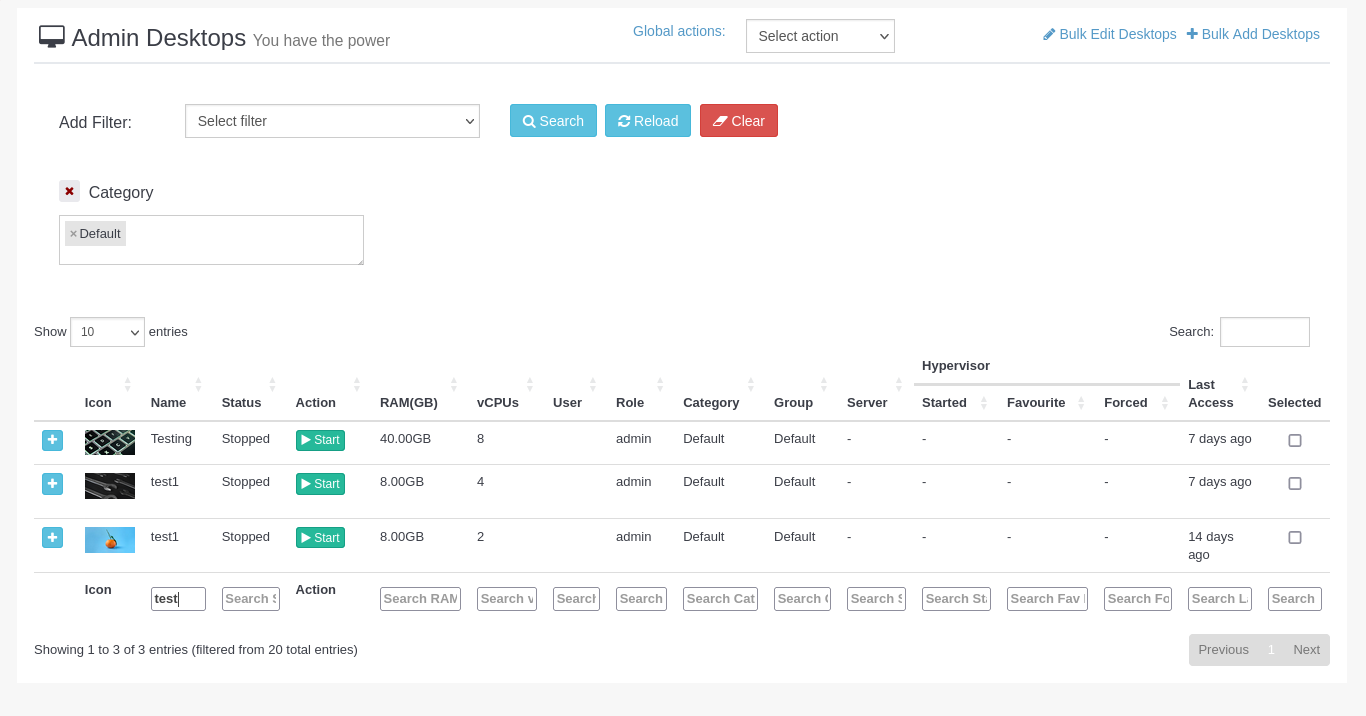The width and height of the screenshot is (1366, 716).
Task: Click the red Clear filters button
Action: 738,121
